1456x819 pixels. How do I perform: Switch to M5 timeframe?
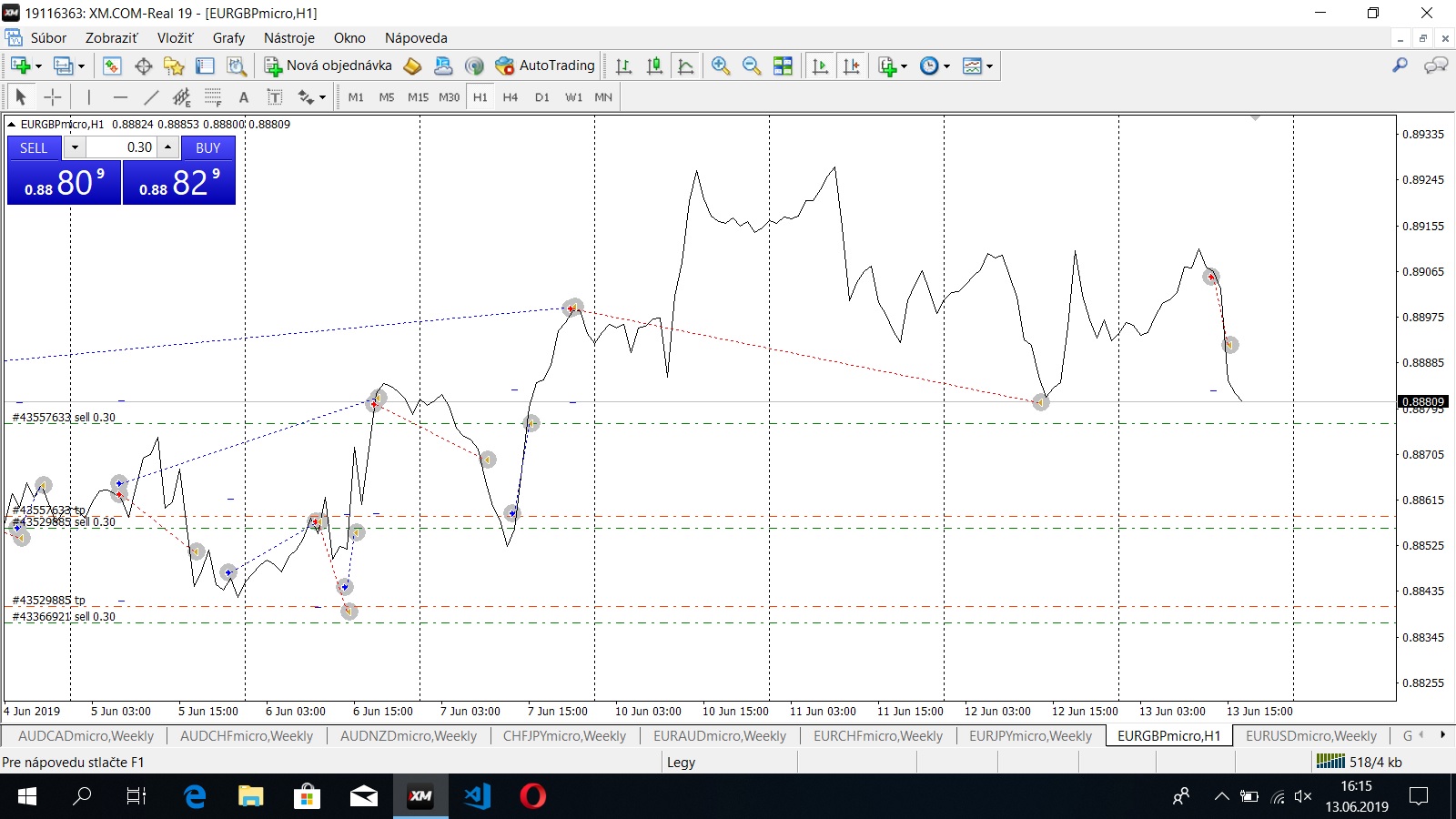tap(387, 96)
